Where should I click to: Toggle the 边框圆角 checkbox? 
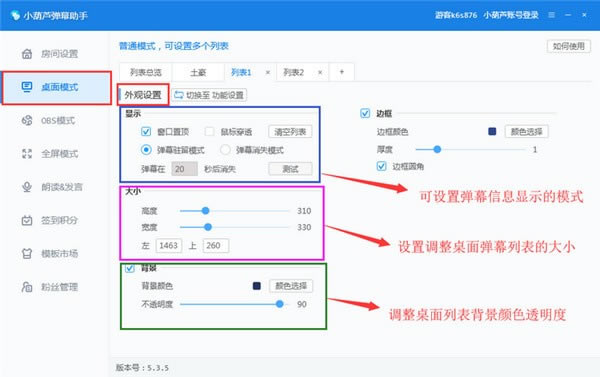pyautogui.click(x=381, y=166)
